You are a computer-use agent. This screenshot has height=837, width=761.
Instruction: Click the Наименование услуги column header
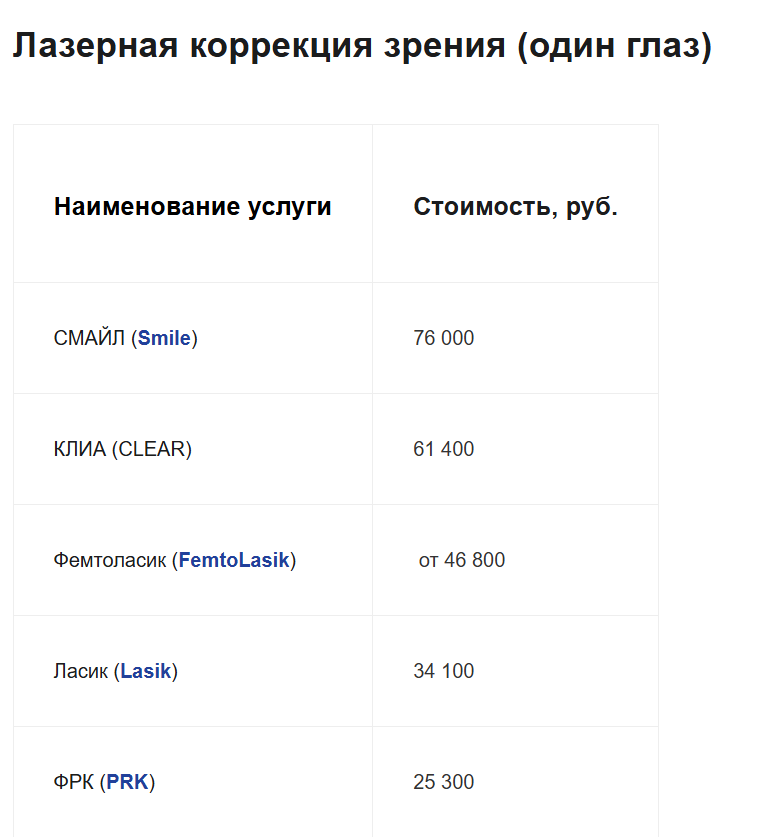point(193,207)
